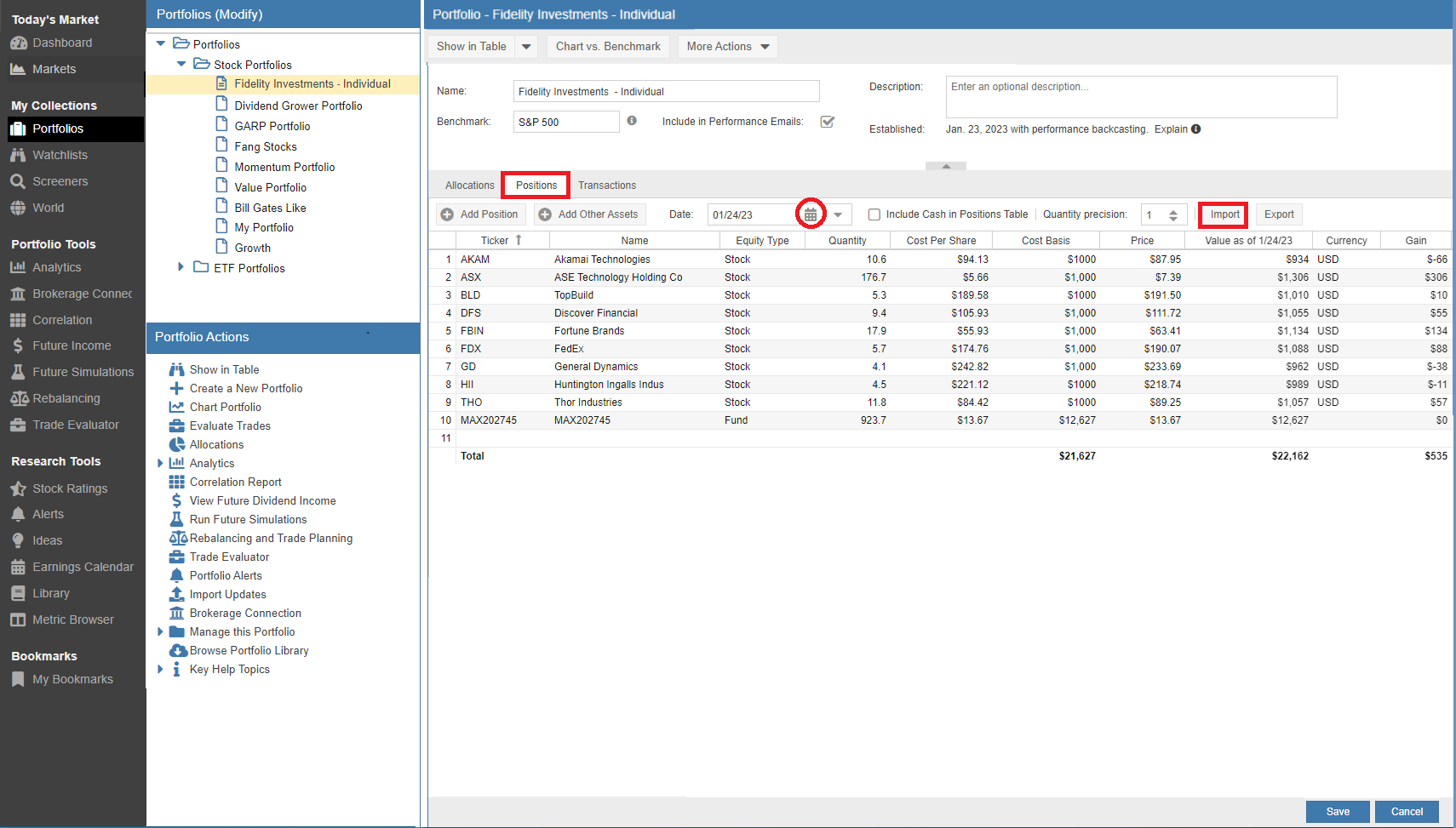Select Dividend Grower Portfolio in tree
This screenshot has height=828, width=1456.
click(x=298, y=106)
